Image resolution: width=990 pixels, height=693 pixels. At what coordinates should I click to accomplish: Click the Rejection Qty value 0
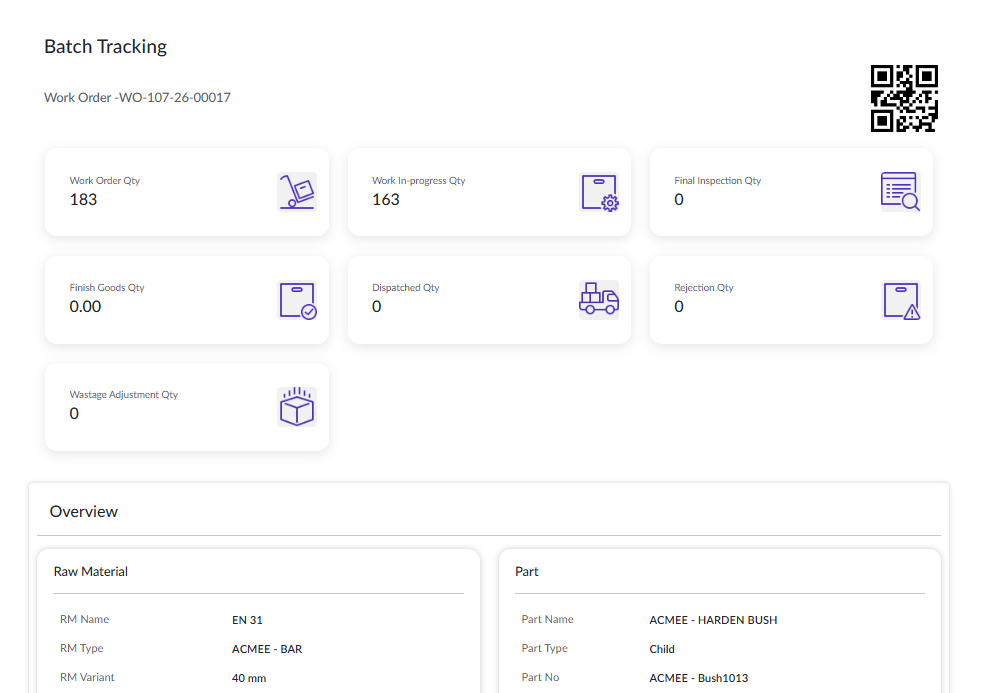(x=679, y=307)
